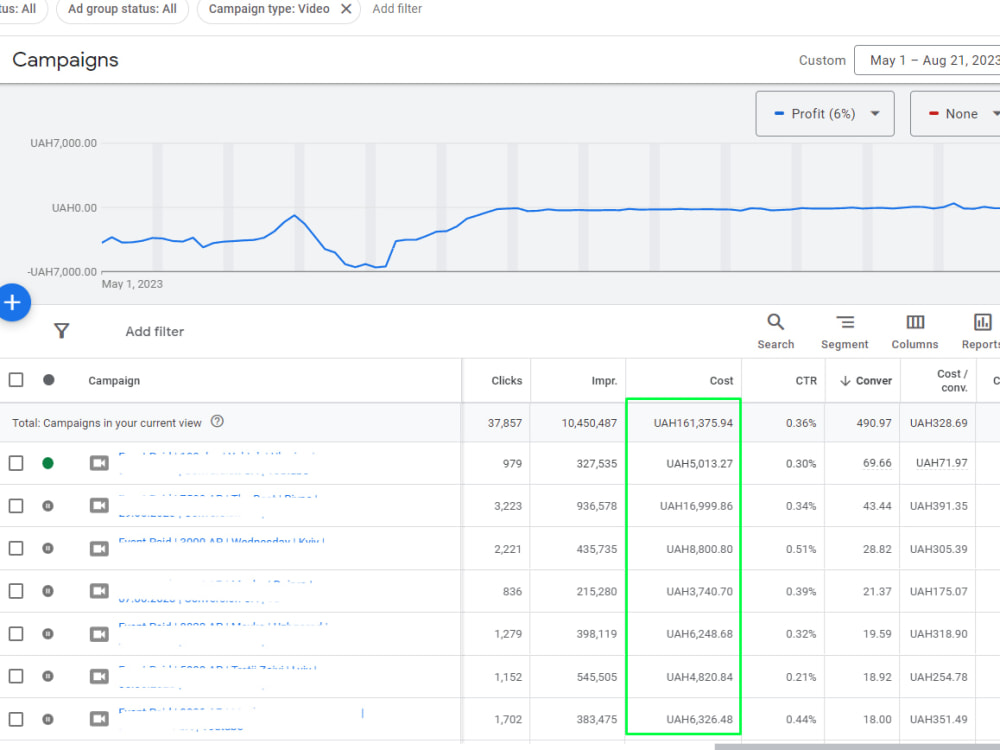The height and width of the screenshot is (750, 1000).
Task: Sort table by Campaign column header
Action: 114,381
